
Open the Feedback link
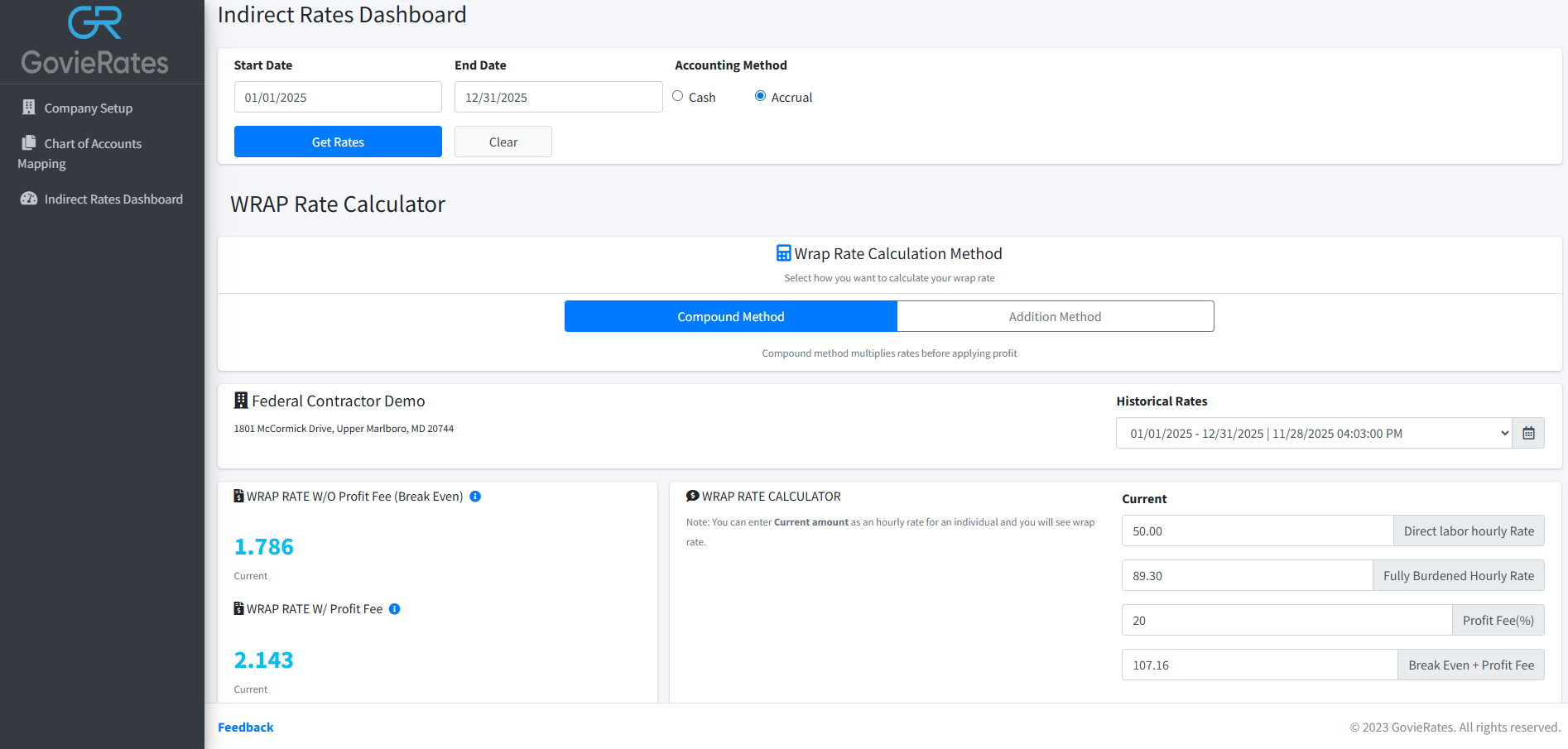(245, 727)
